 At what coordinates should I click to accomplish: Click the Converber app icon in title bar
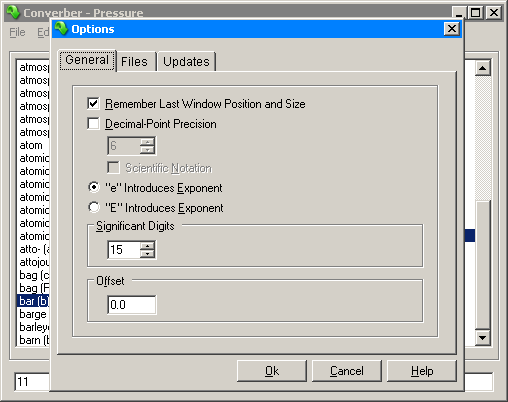tap(13, 12)
